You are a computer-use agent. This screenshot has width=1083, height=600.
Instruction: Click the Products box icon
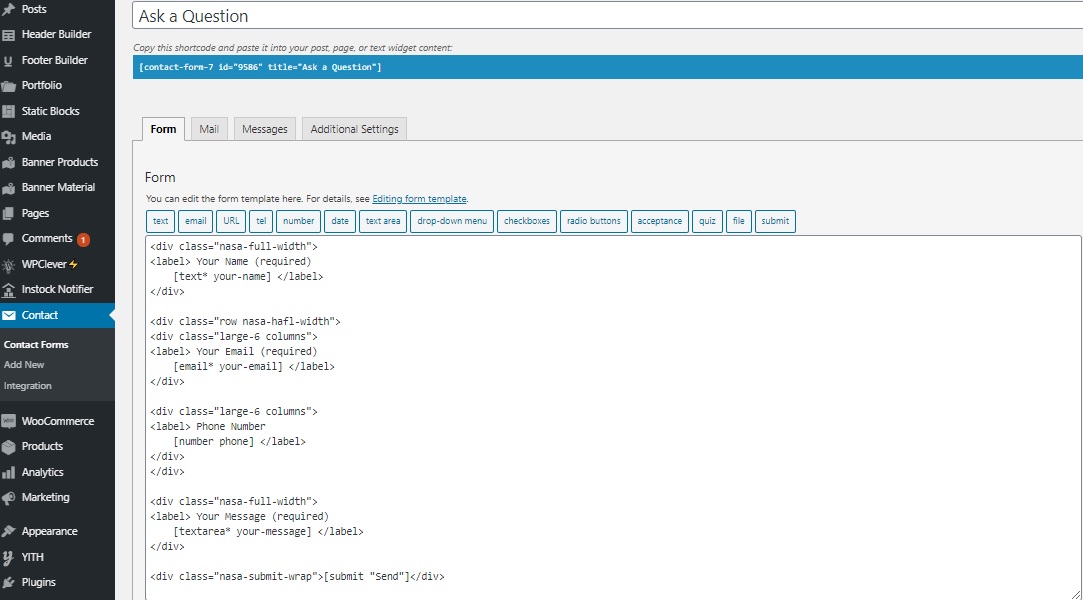point(8,447)
